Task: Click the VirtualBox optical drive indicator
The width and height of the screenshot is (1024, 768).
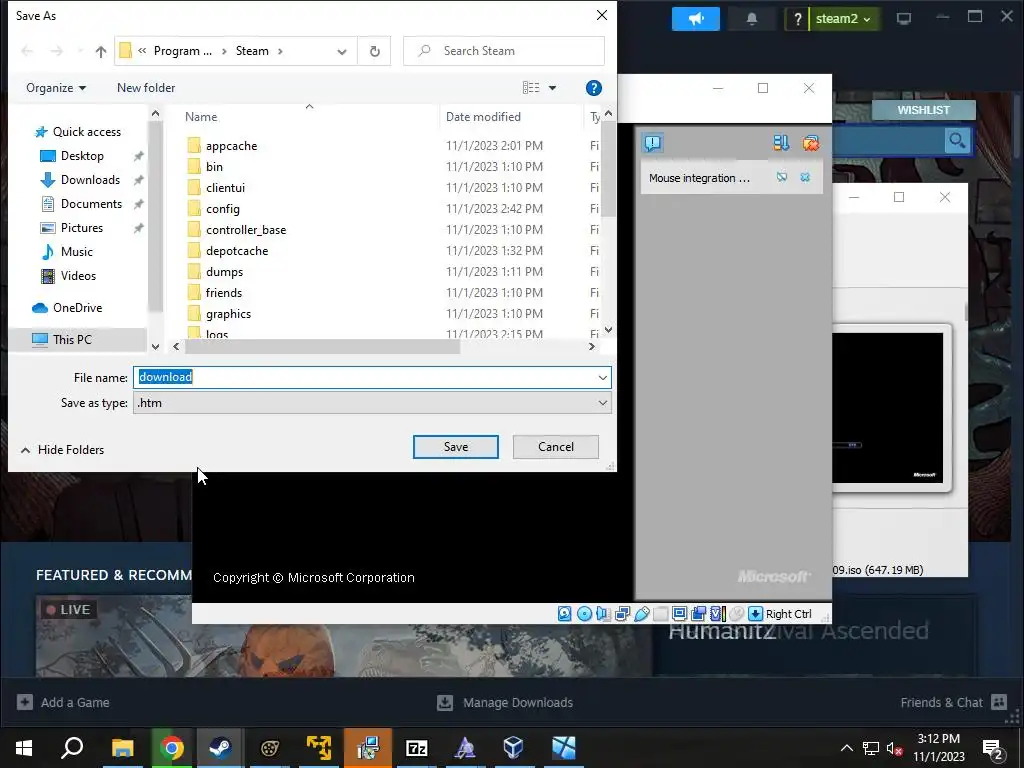Action: [x=584, y=614]
